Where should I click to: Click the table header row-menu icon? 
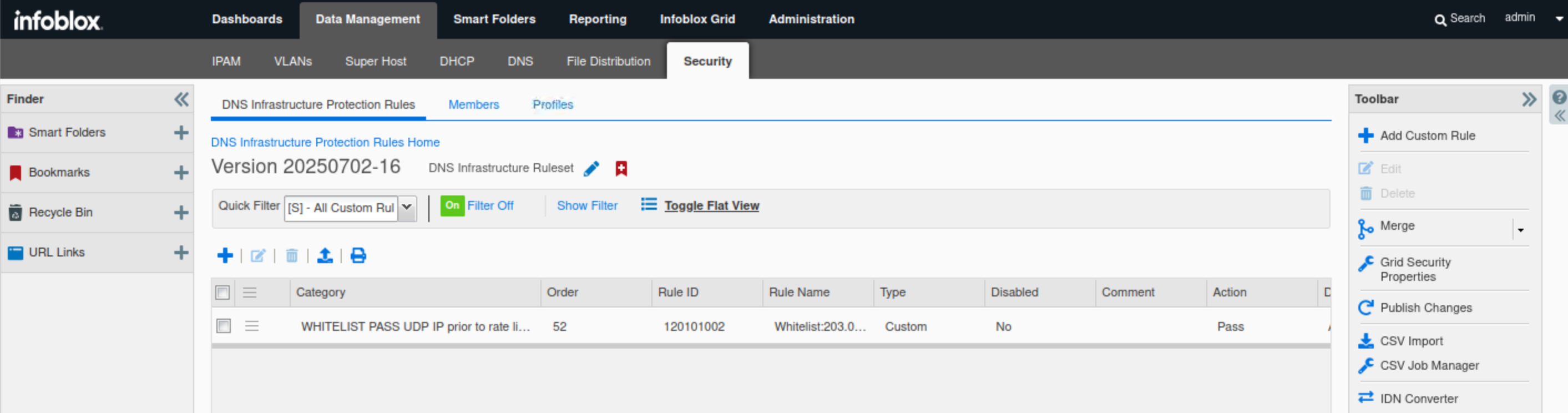[250, 293]
